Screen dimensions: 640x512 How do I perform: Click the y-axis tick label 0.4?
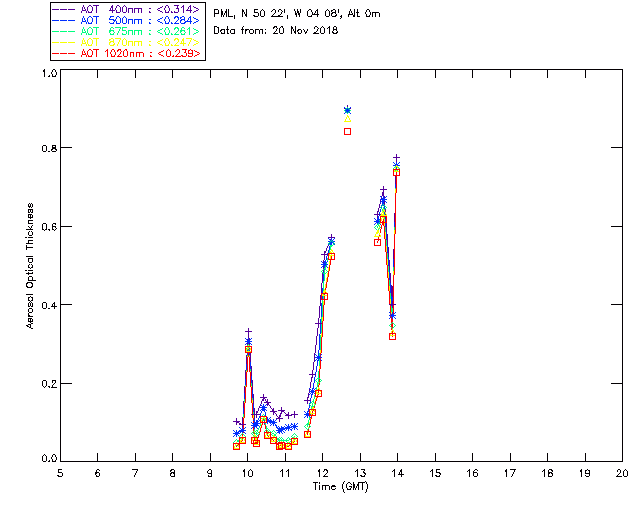point(49,305)
